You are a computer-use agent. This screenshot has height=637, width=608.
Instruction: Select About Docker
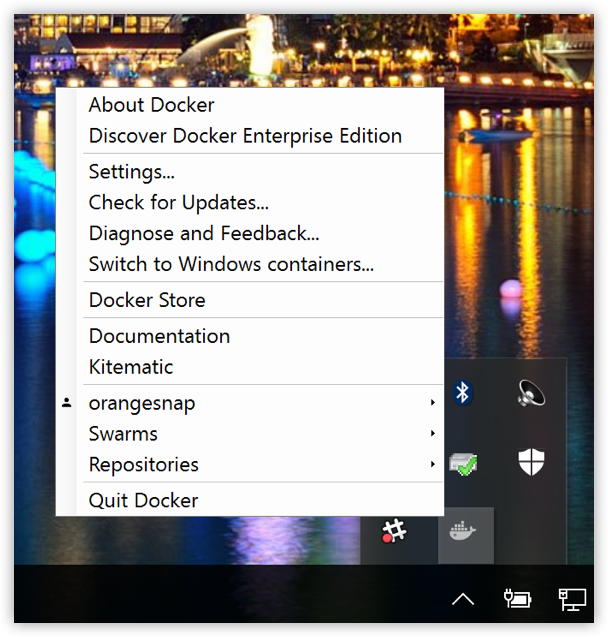point(152,105)
